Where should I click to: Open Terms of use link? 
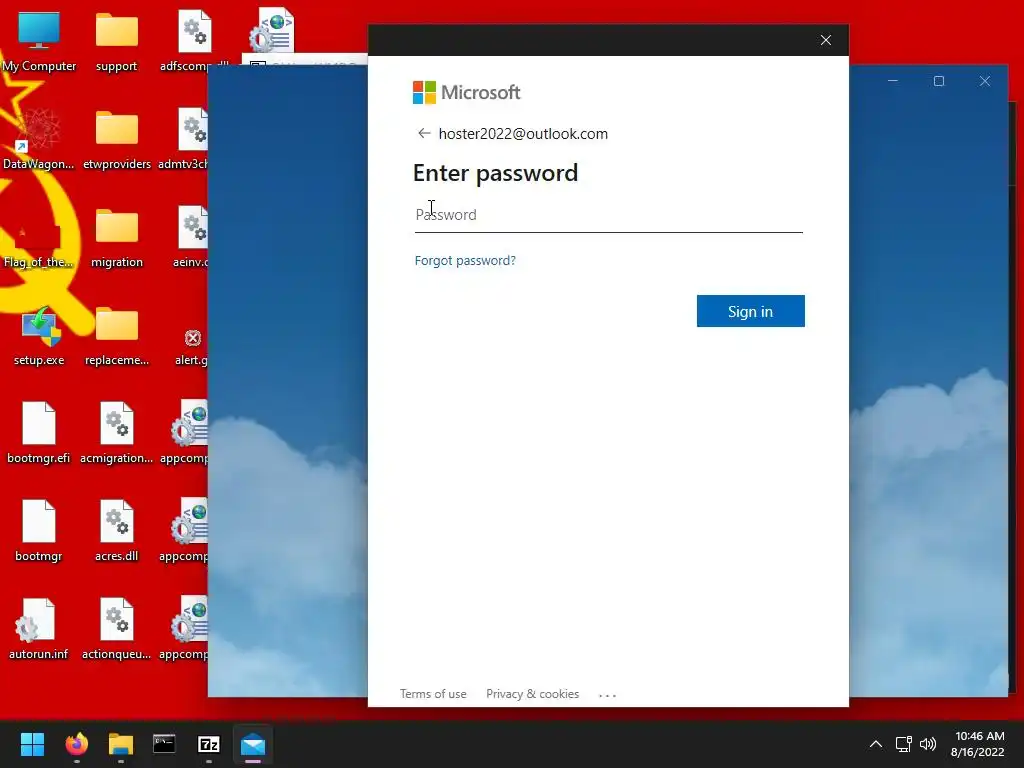click(433, 694)
